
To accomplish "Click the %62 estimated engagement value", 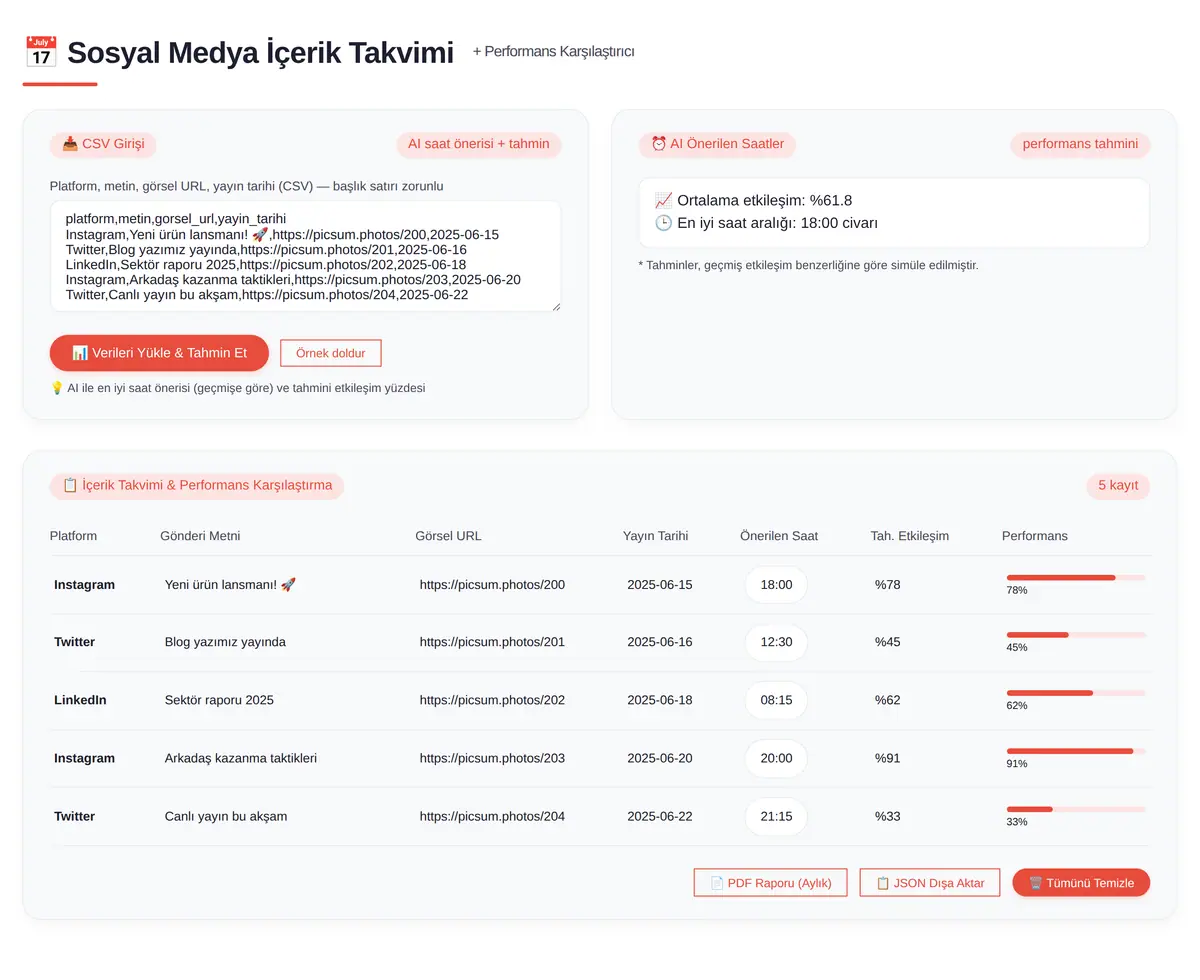I will point(888,700).
